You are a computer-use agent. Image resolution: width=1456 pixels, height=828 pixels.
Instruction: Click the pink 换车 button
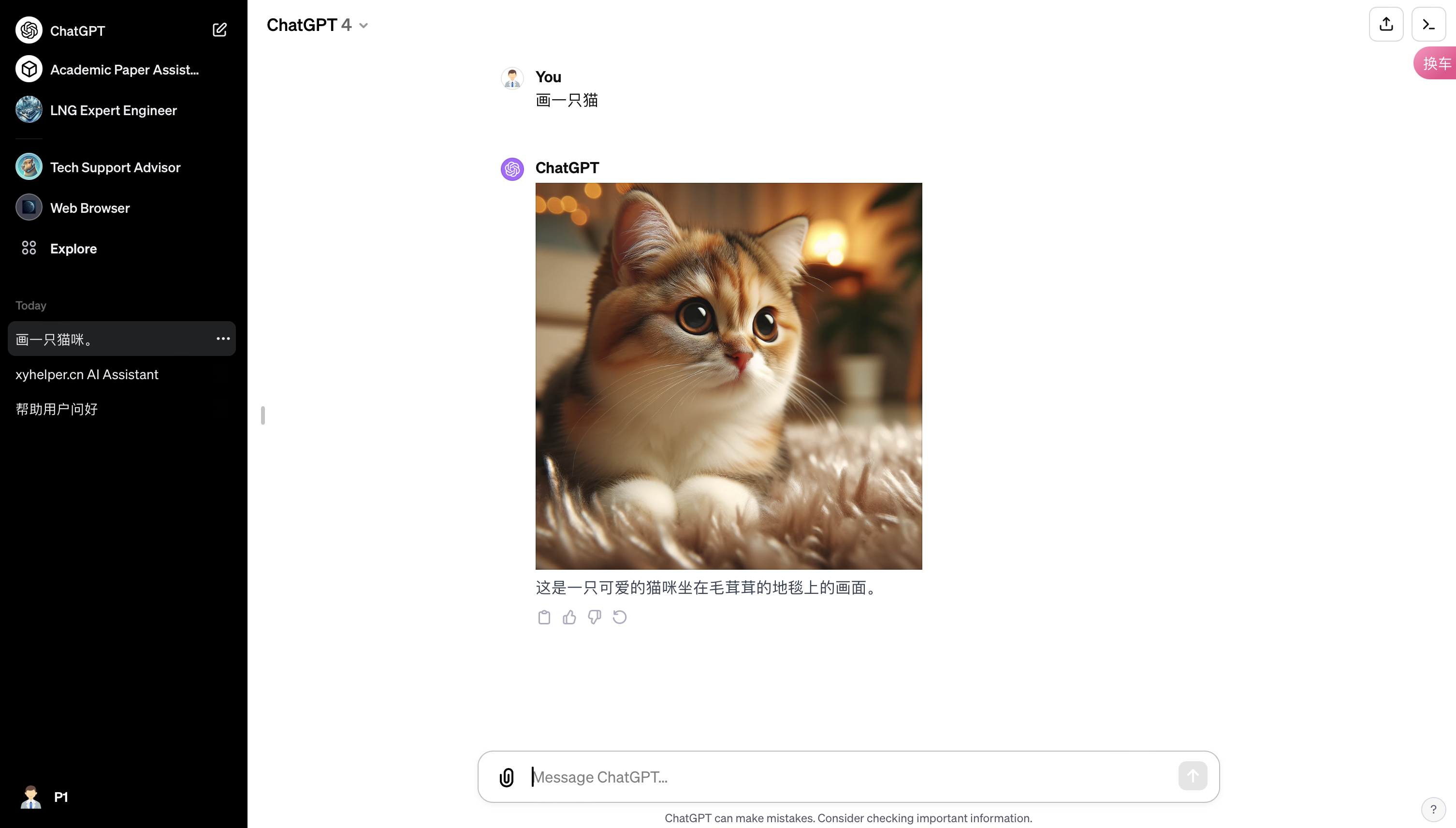point(1436,63)
